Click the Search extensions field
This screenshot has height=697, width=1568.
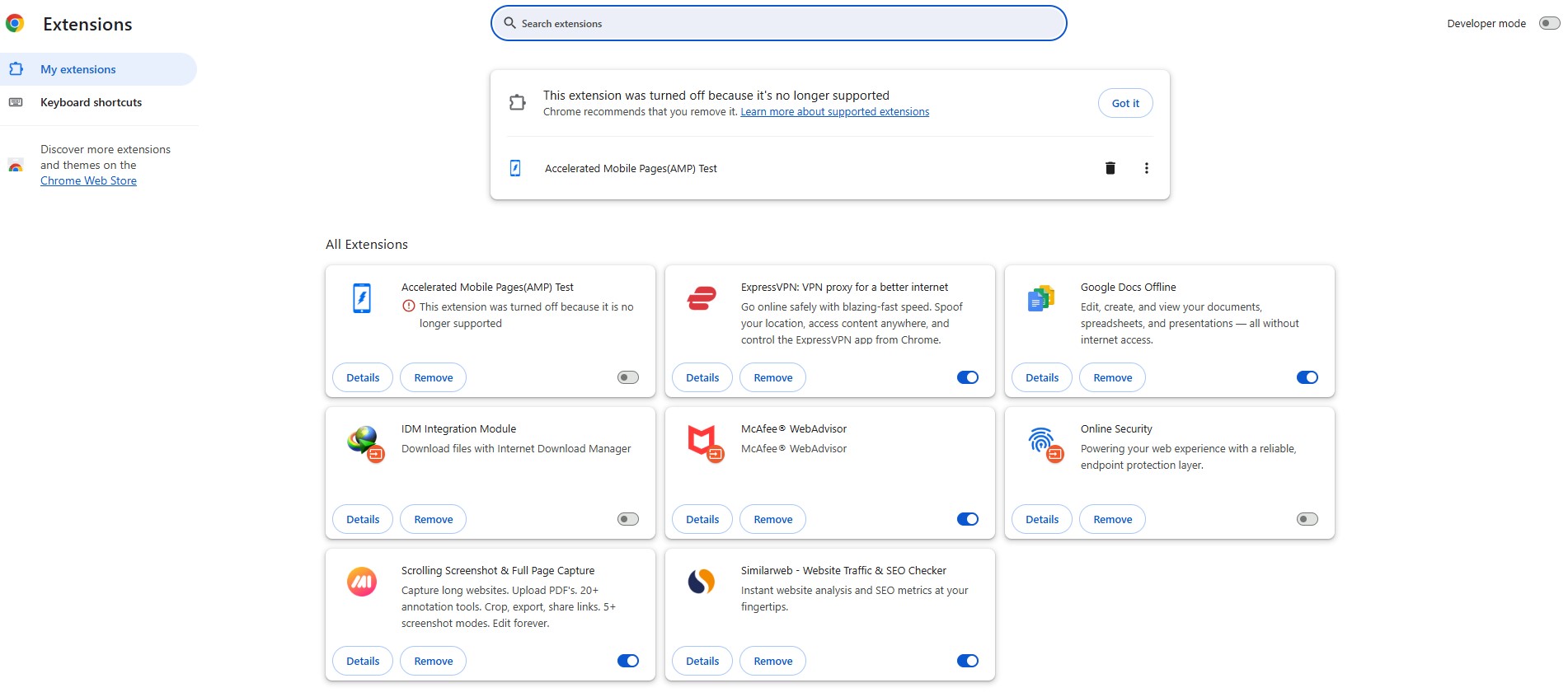[778, 23]
